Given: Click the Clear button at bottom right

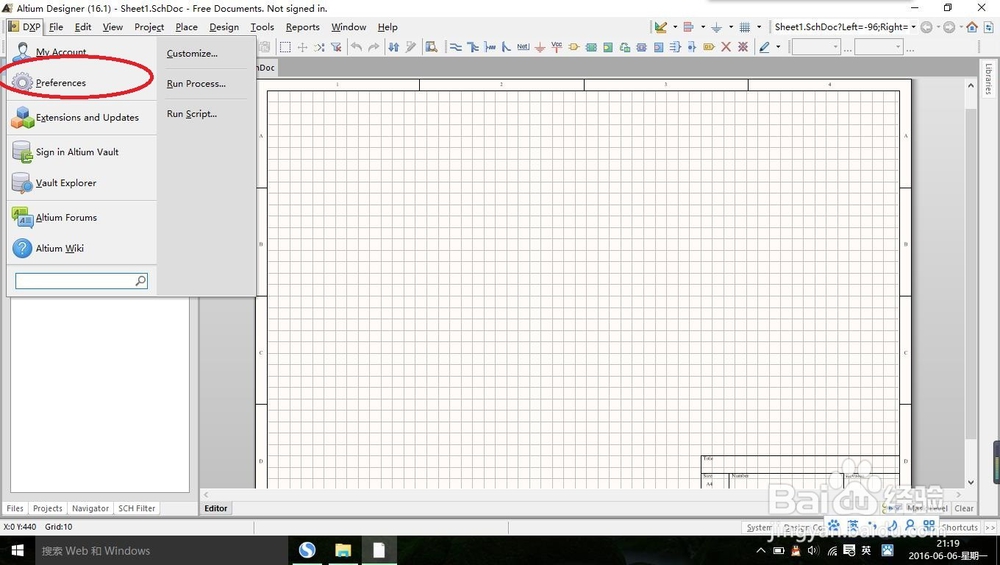Looking at the screenshot, I should point(964,508).
